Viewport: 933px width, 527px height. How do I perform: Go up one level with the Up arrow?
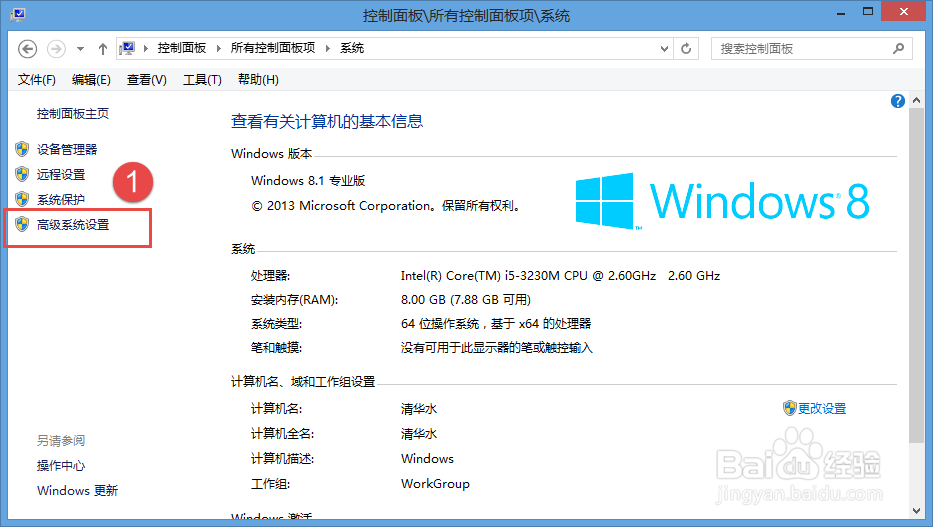coord(103,49)
